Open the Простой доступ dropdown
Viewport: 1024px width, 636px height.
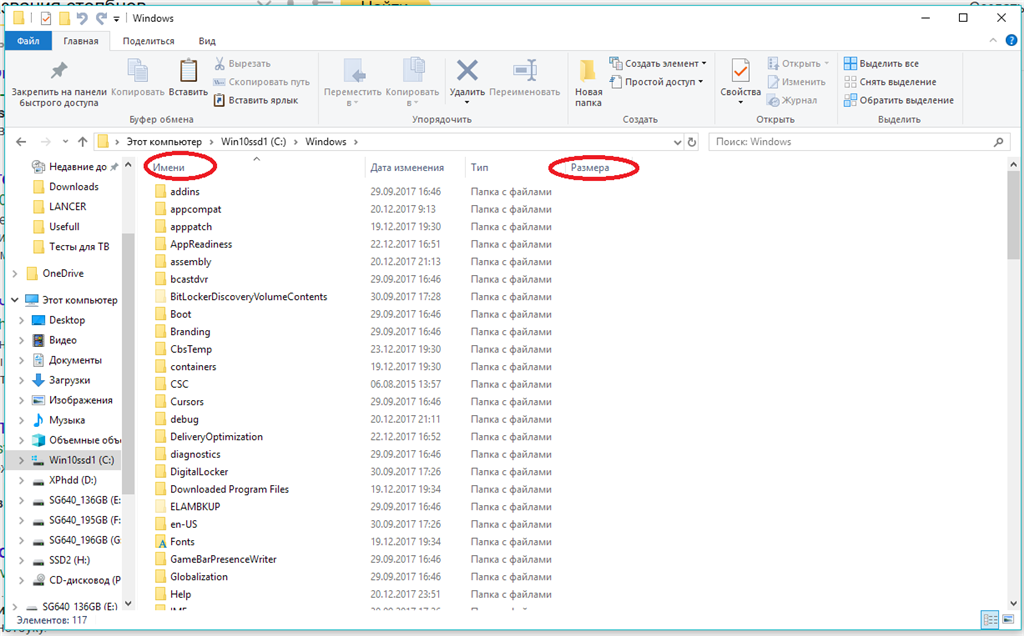pos(656,82)
